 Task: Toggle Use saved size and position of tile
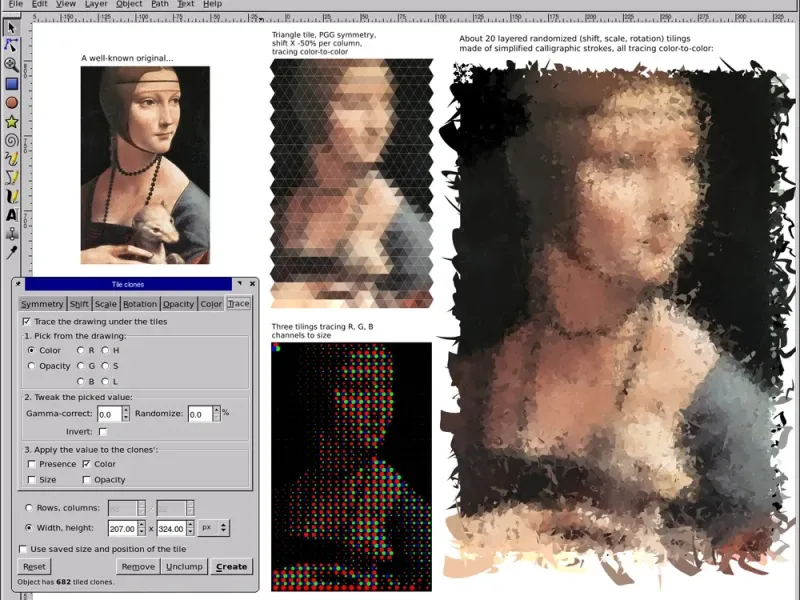pos(23,549)
